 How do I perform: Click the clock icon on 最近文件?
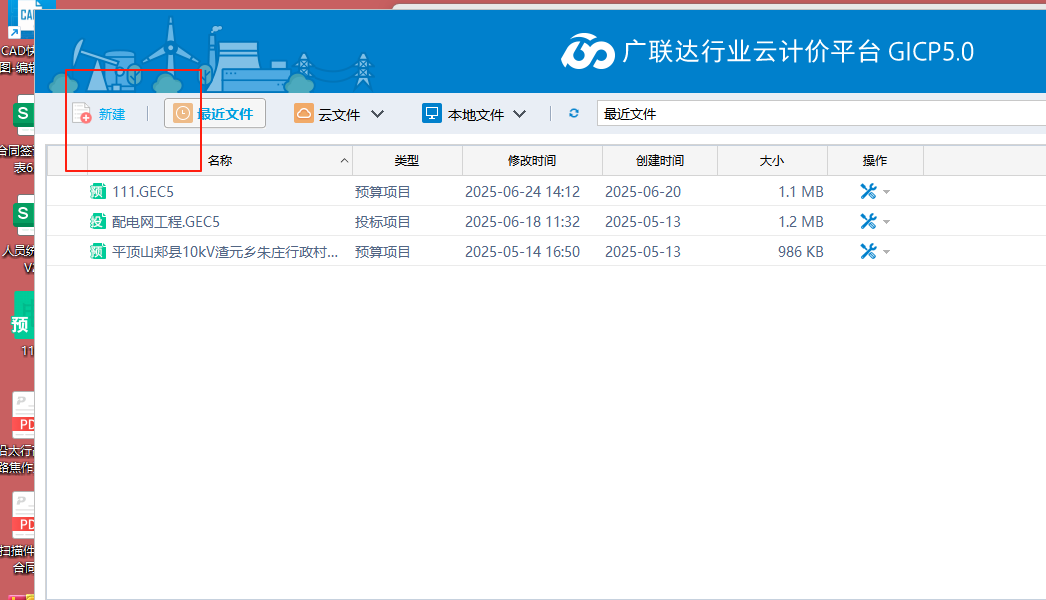pos(182,113)
